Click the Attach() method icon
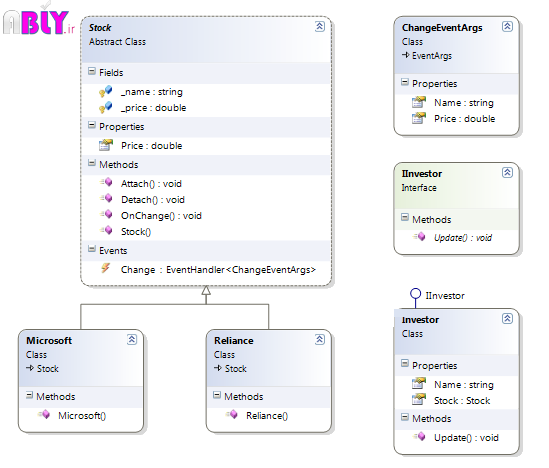 click(x=106, y=182)
